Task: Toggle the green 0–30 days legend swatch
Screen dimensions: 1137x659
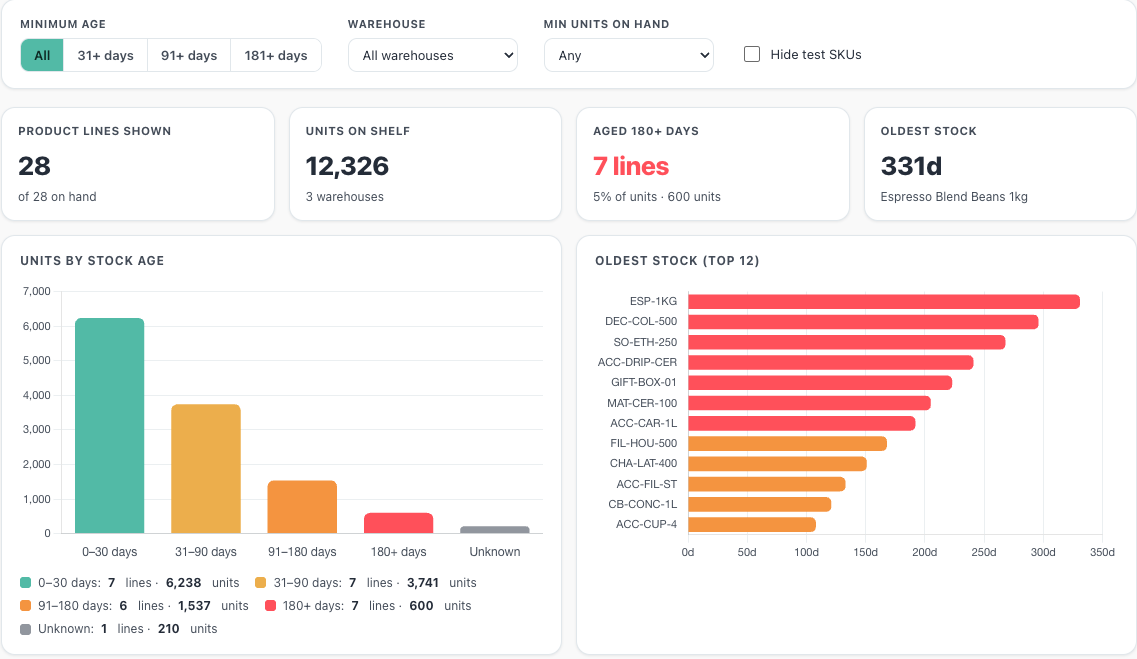Action: tap(25, 583)
